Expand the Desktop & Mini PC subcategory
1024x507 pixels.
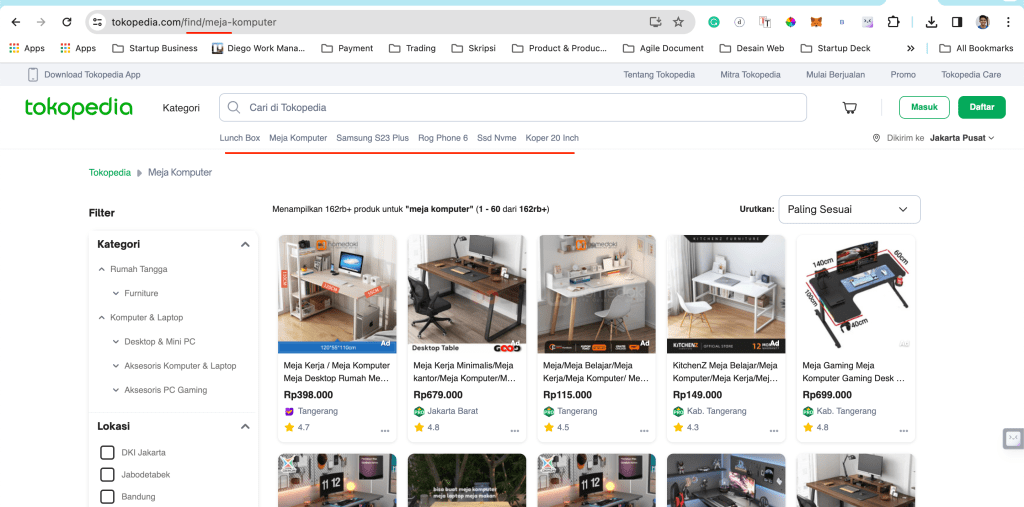[116, 342]
